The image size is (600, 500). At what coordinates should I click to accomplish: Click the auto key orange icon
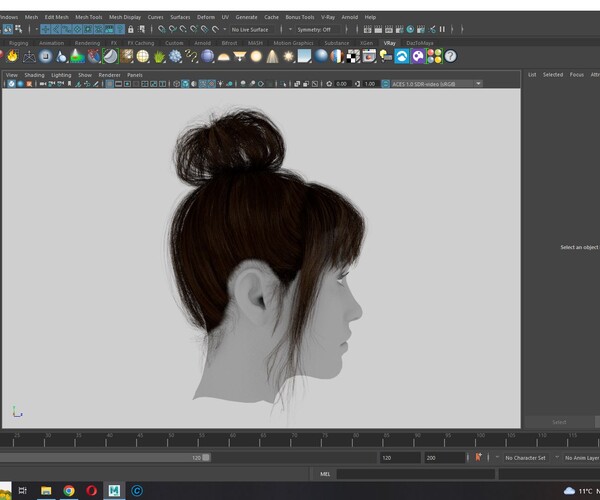(x=478, y=457)
